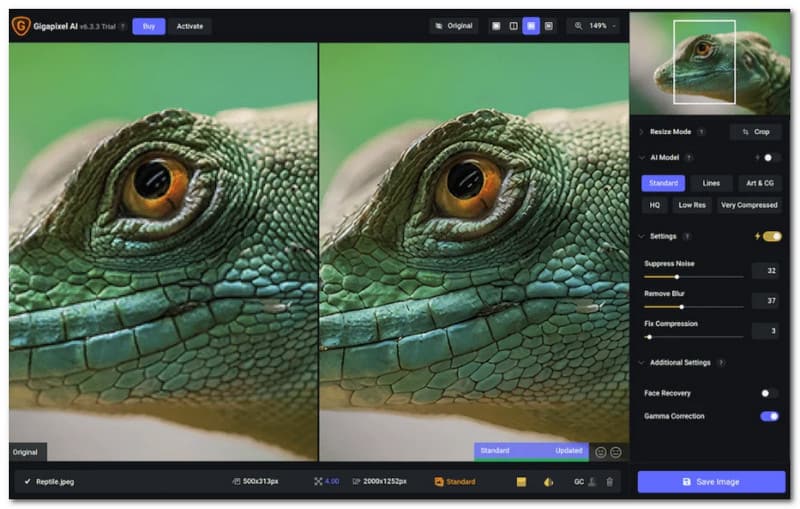The image size is (800, 509).
Task: Collapse the Additional Settings section
Action: (x=641, y=363)
